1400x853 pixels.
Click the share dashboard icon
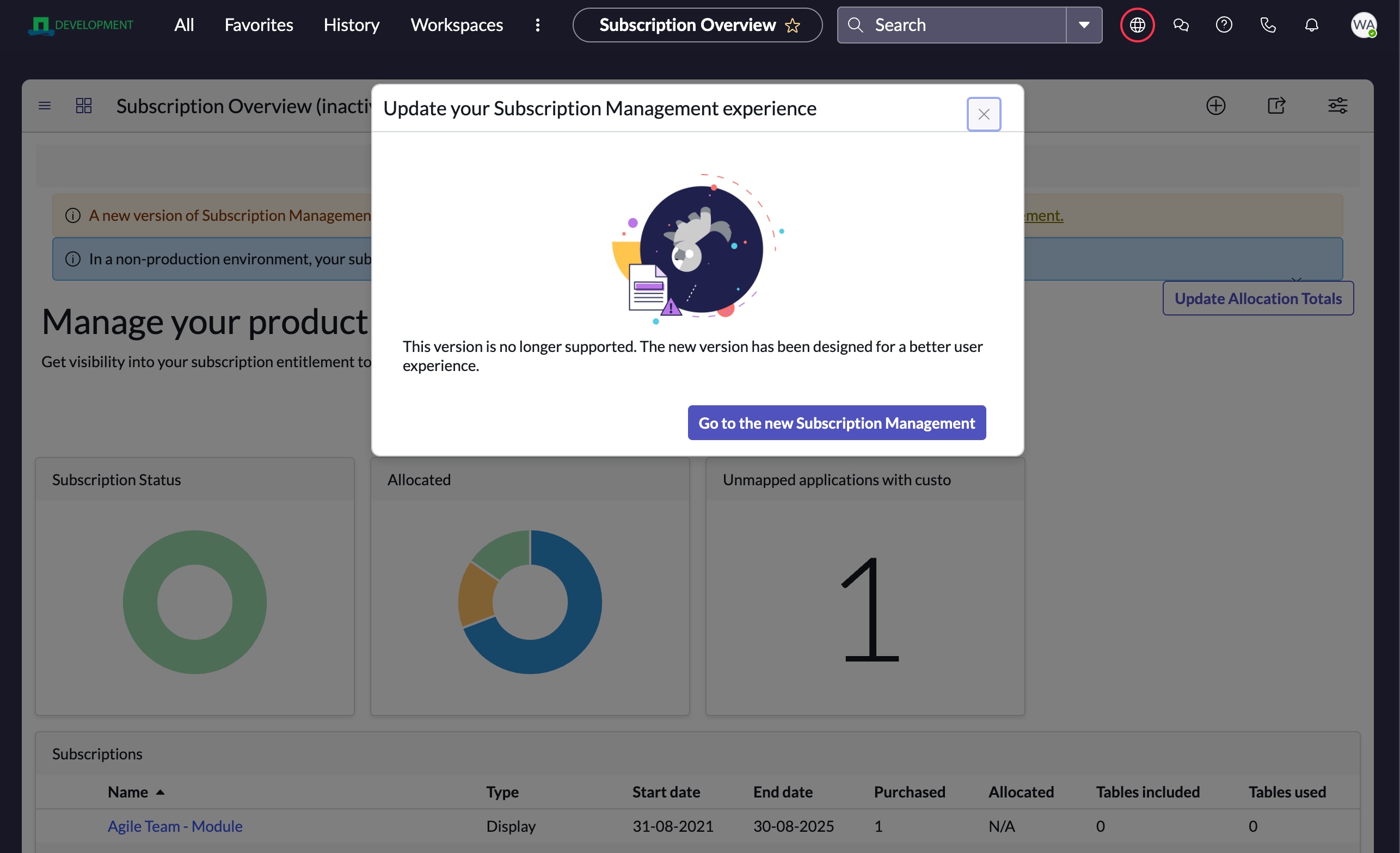1276,106
